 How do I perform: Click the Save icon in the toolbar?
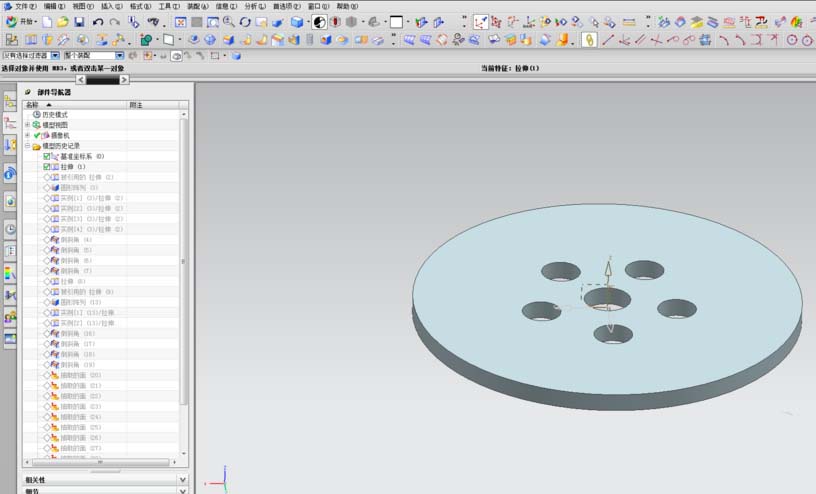click(x=79, y=21)
